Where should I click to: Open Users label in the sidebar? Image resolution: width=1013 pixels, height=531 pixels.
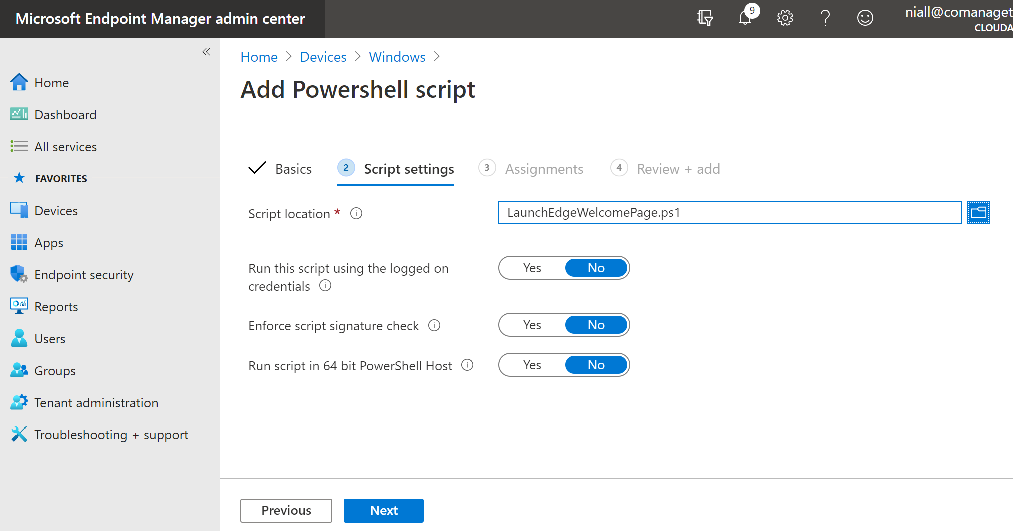[x=50, y=338]
